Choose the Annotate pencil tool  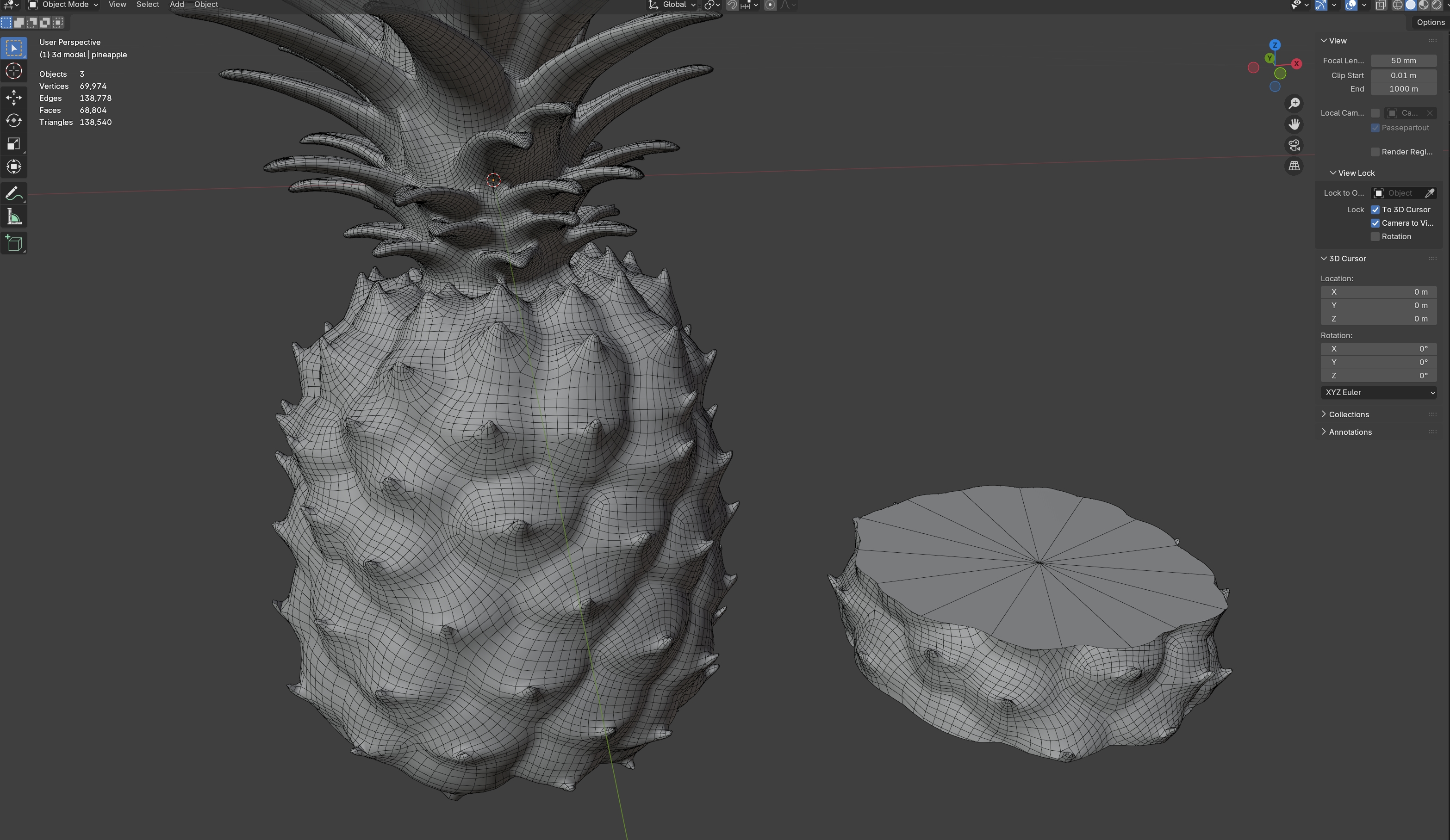click(x=14, y=194)
